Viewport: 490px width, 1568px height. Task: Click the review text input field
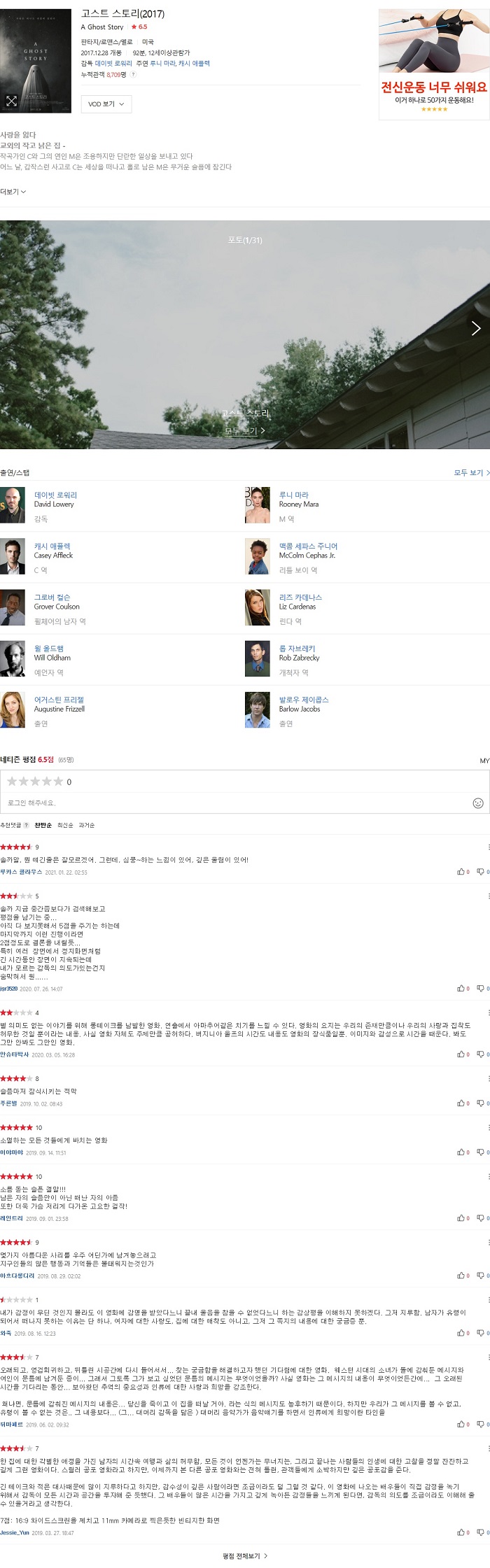pos(238,803)
